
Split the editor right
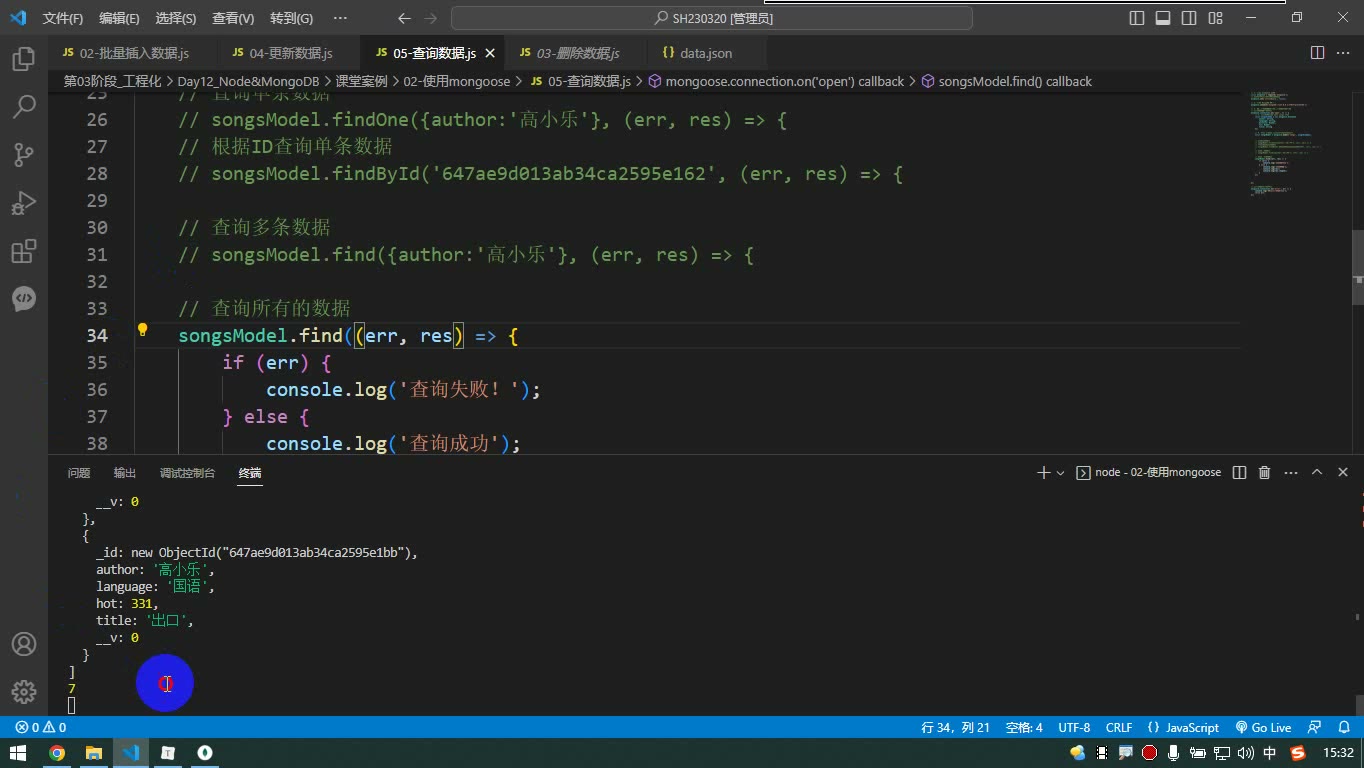(x=1317, y=53)
